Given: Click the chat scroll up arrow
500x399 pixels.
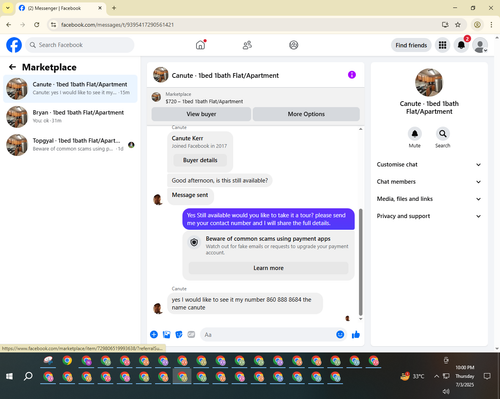Looking at the screenshot, I should [360, 129].
